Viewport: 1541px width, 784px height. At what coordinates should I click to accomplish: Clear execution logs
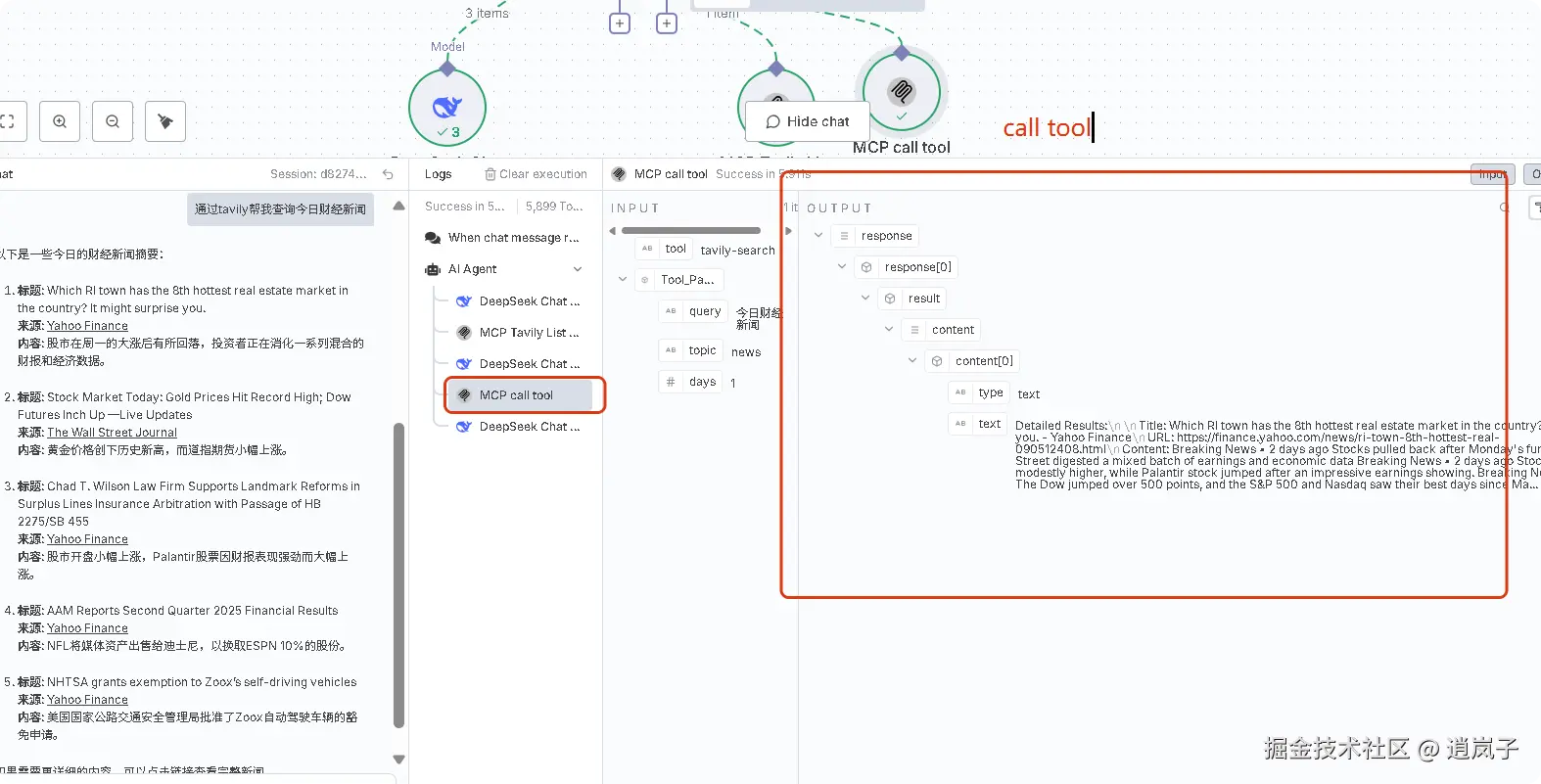click(537, 174)
